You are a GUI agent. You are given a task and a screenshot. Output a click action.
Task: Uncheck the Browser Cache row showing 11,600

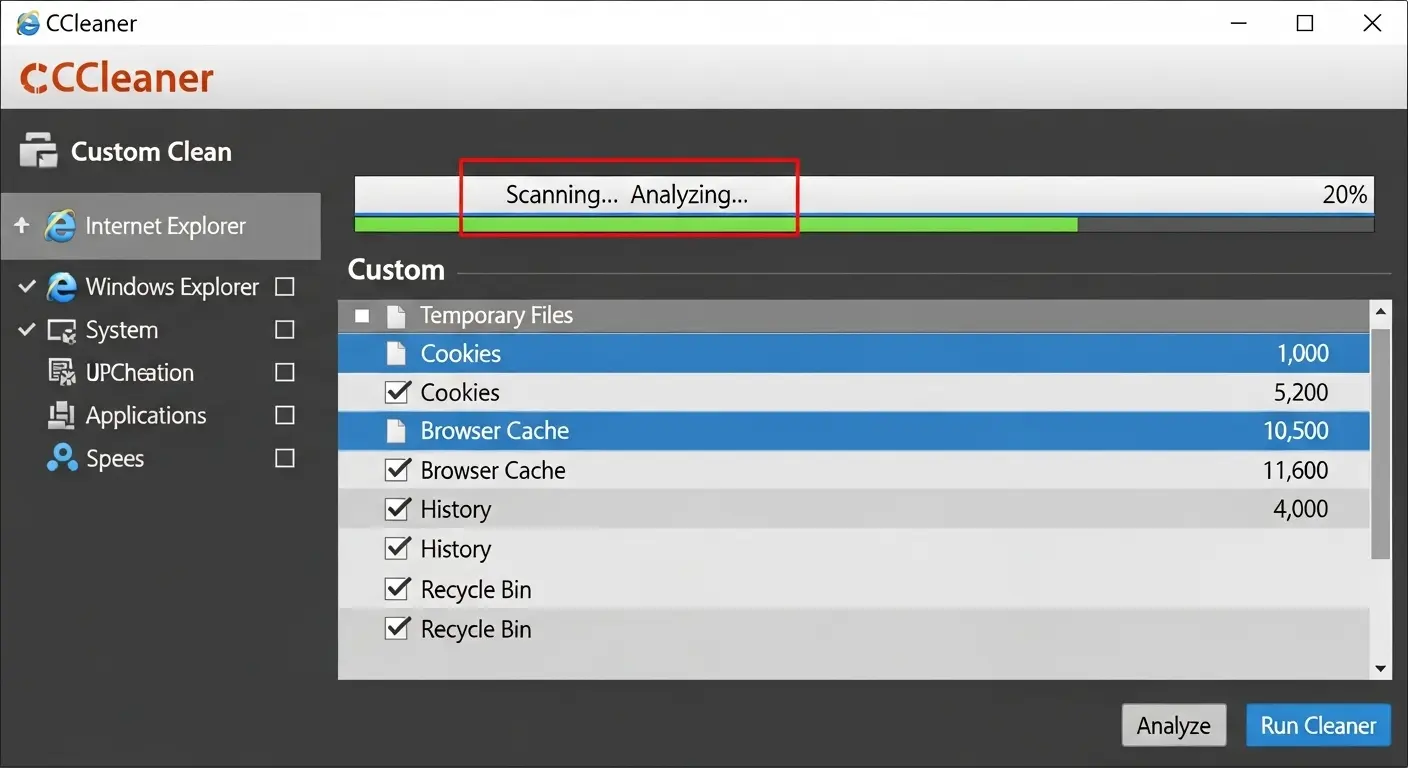(x=397, y=470)
